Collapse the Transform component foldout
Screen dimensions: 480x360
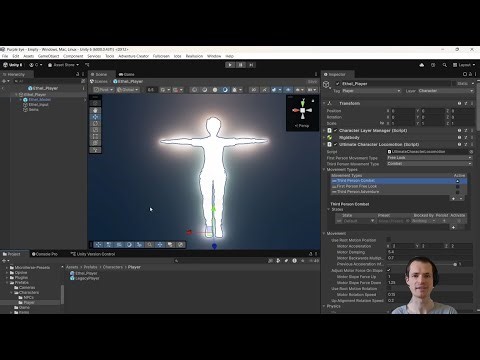pos(324,103)
